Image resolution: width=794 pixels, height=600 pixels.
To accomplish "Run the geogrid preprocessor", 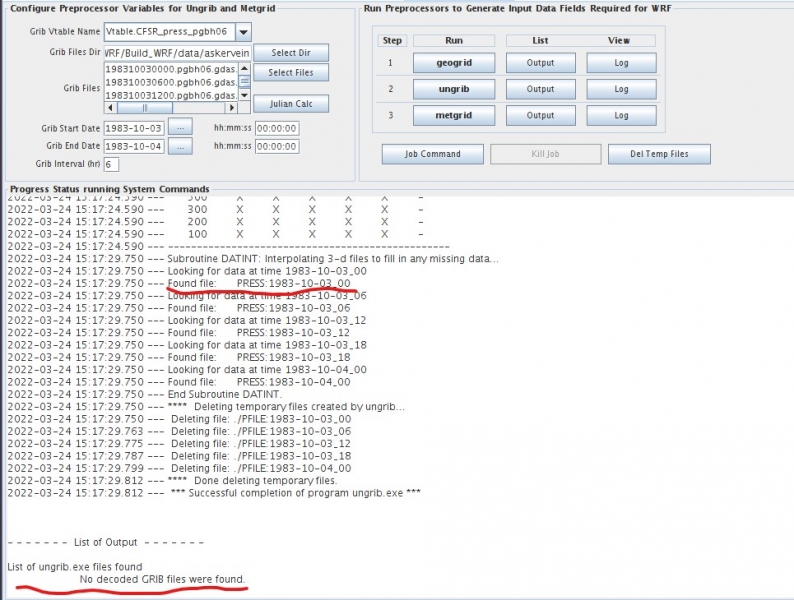I will (x=453, y=62).
